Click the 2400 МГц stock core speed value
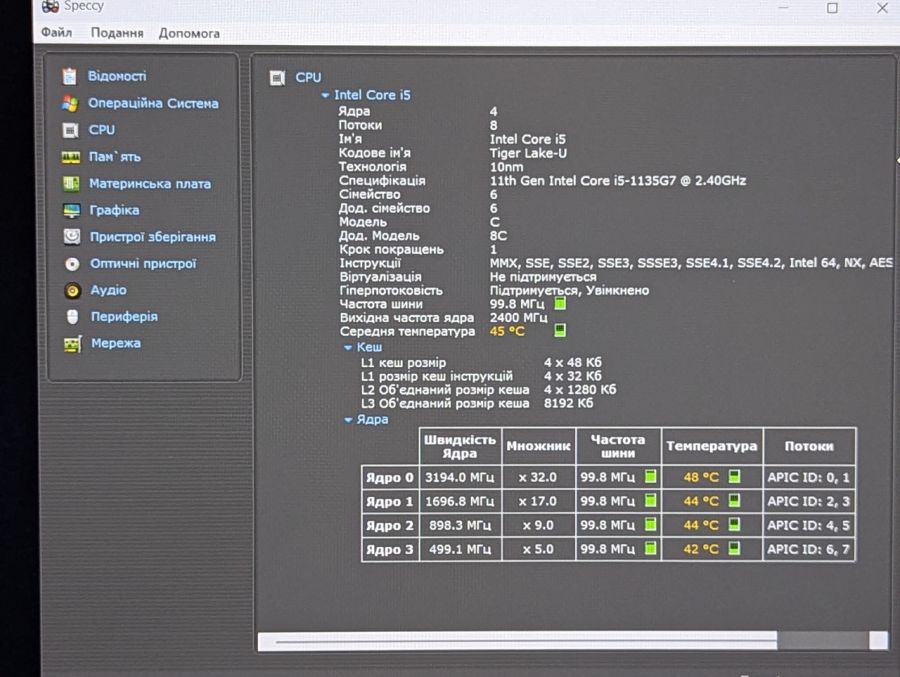Viewport: 900px width, 677px height. 518,318
